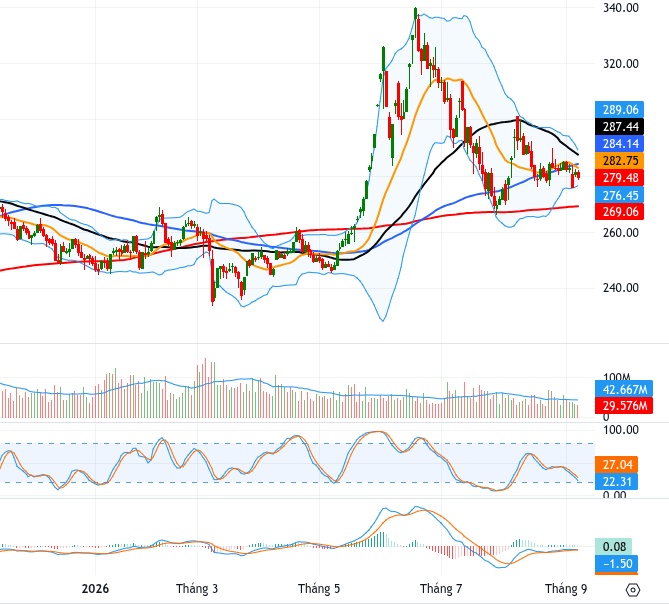
Task: Click the Tháng 9 time axis marker
Action: click(566, 589)
